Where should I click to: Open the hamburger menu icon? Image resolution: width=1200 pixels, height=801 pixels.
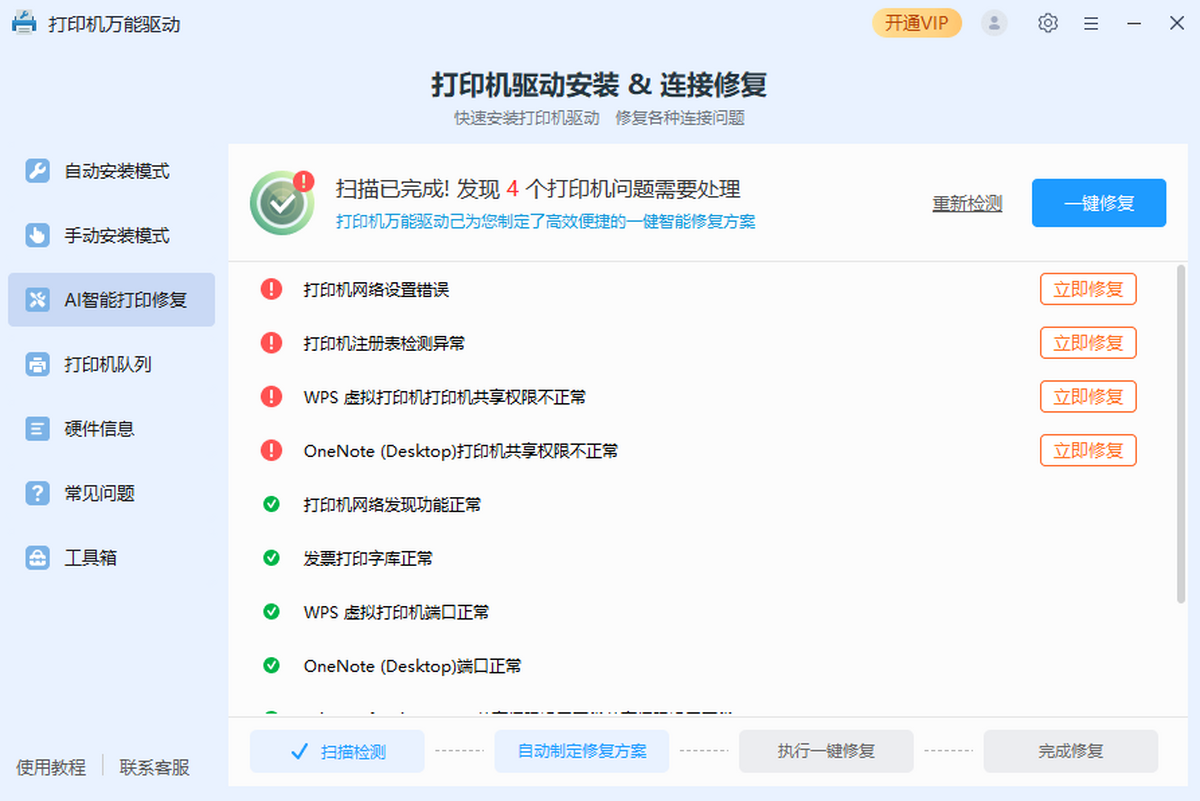click(1091, 23)
